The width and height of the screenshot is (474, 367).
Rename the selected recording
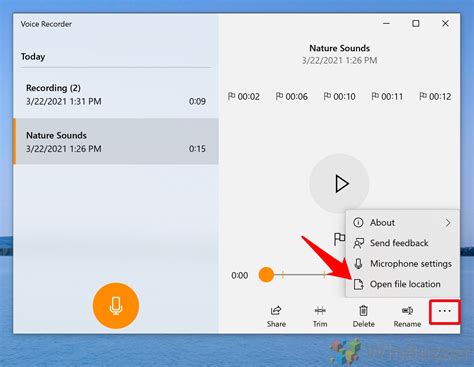(x=407, y=316)
